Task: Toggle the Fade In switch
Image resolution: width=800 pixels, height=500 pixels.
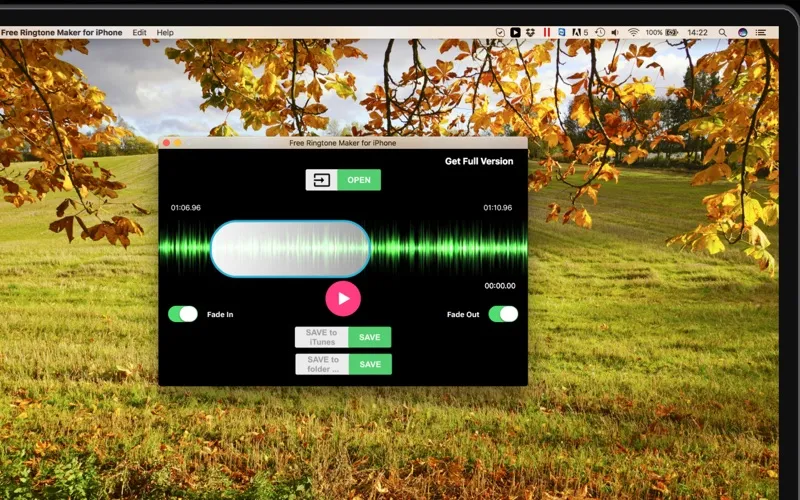Action: click(183, 314)
